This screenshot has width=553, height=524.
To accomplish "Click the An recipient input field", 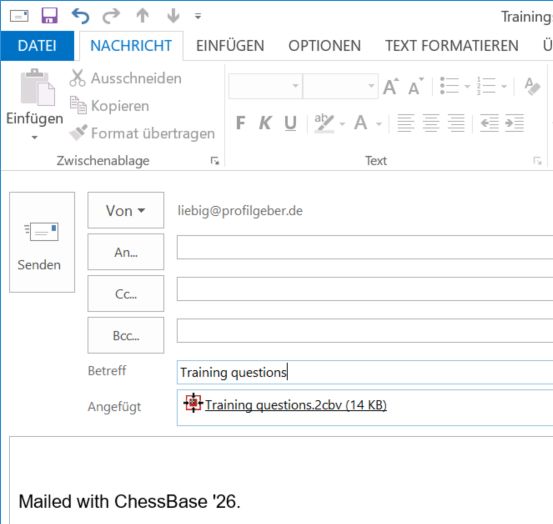I will [x=365, y=248].
